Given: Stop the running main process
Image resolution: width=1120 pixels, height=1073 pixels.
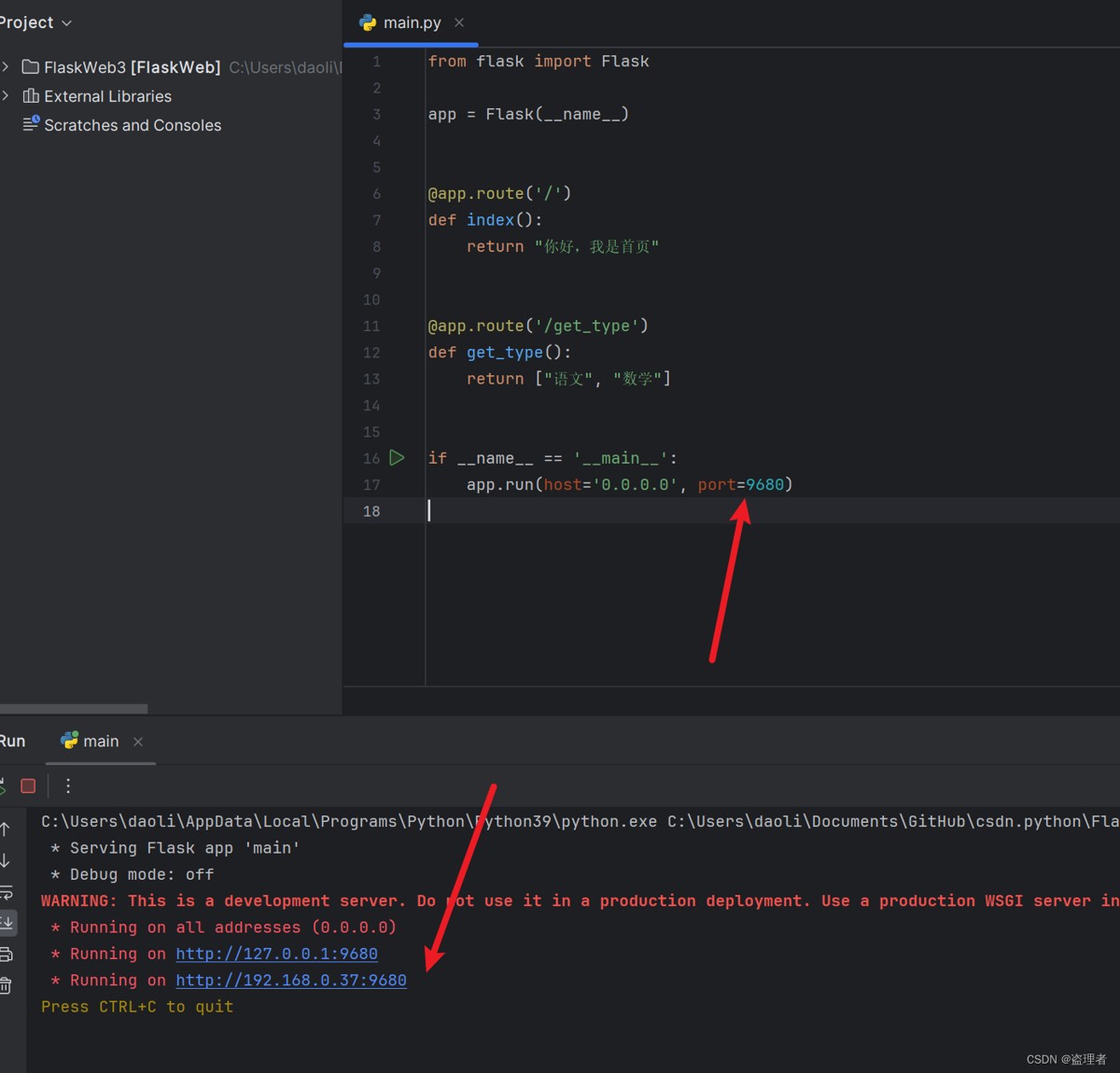Looking at the screenshot, I should click(28, 786).
